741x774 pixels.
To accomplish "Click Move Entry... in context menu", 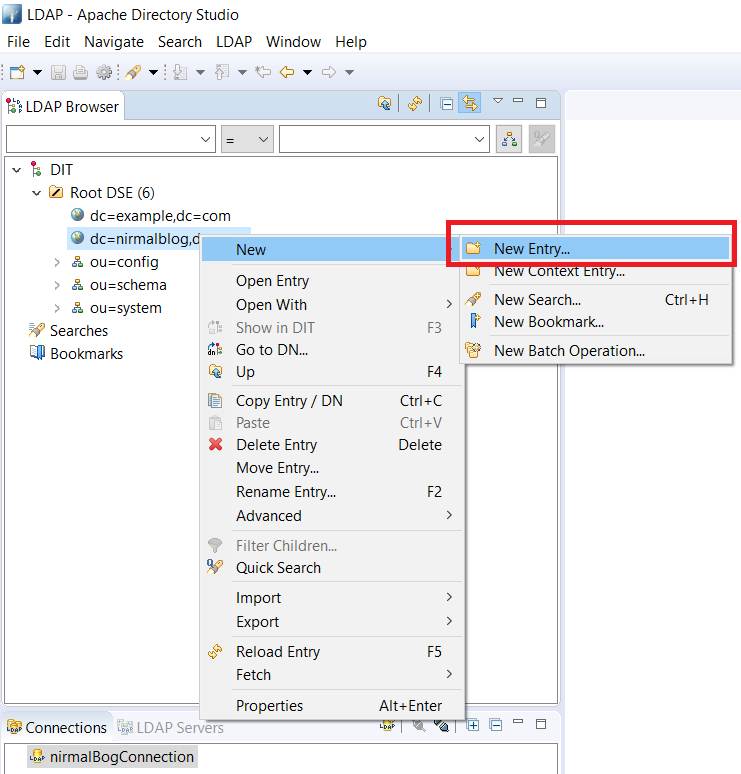I will pyautogui.click(x=332, y=467).
